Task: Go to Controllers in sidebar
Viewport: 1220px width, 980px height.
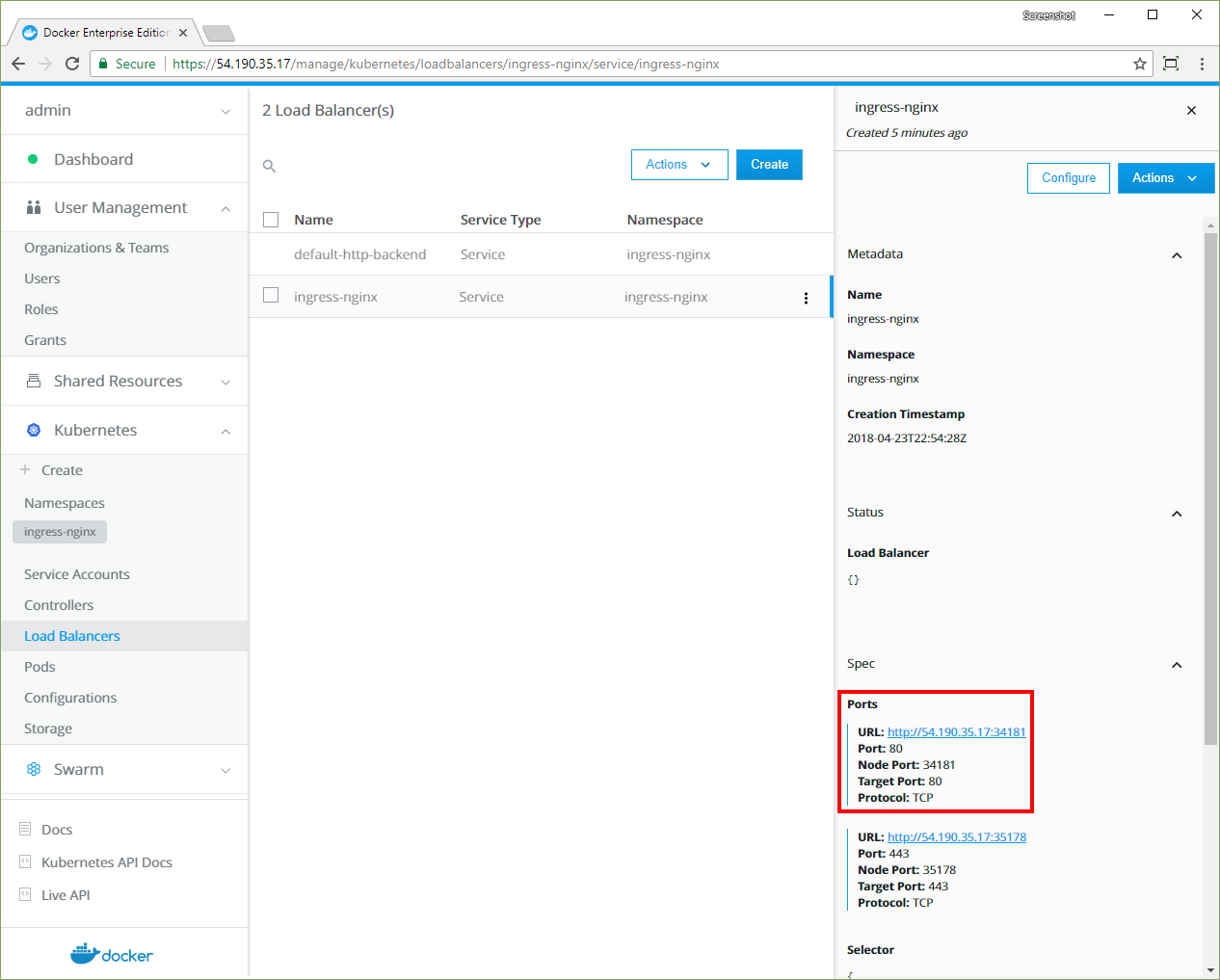Action: click(59, 605)
